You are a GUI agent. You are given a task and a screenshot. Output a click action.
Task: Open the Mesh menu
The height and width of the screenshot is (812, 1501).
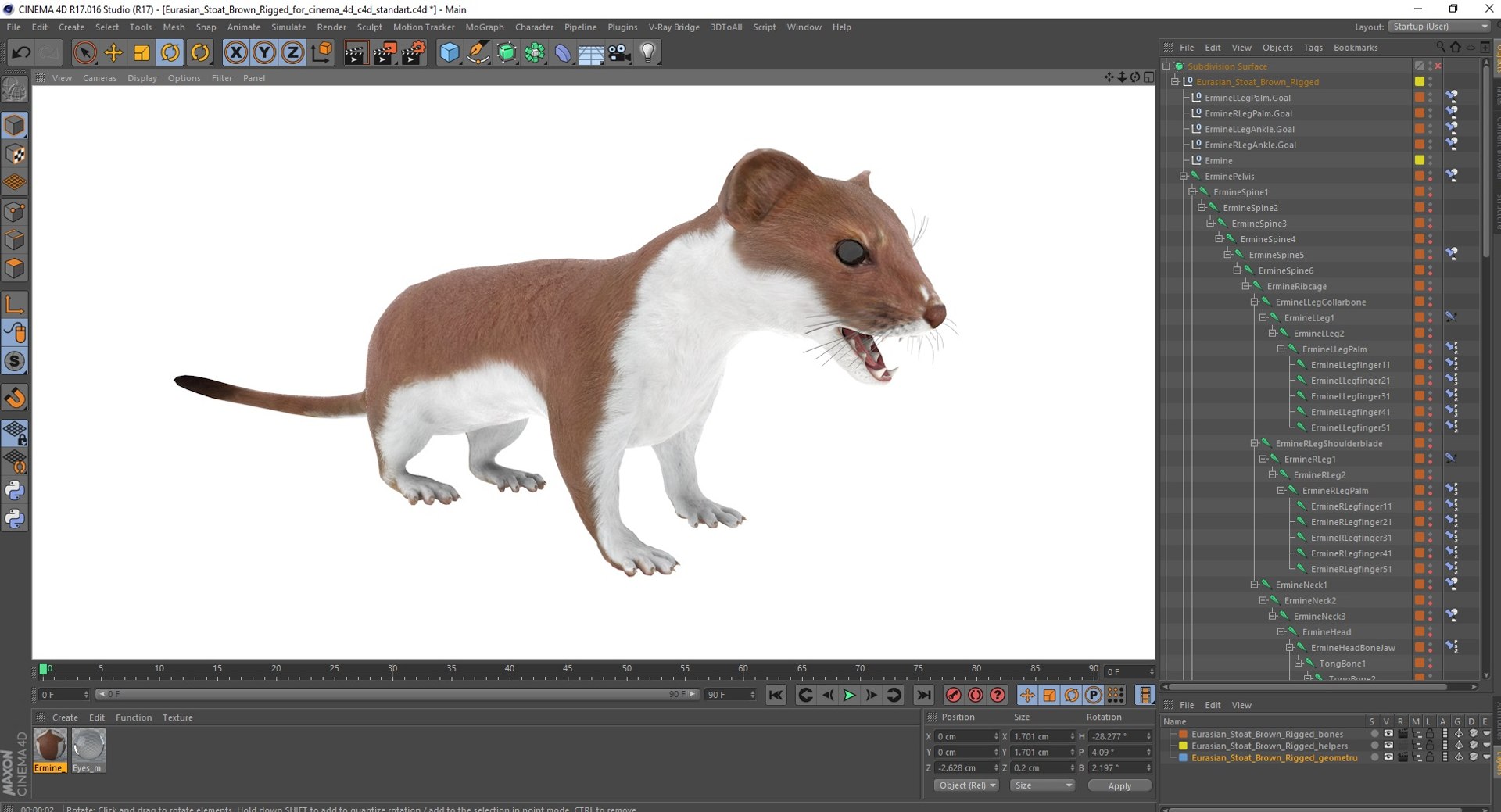tap(174, 27)
